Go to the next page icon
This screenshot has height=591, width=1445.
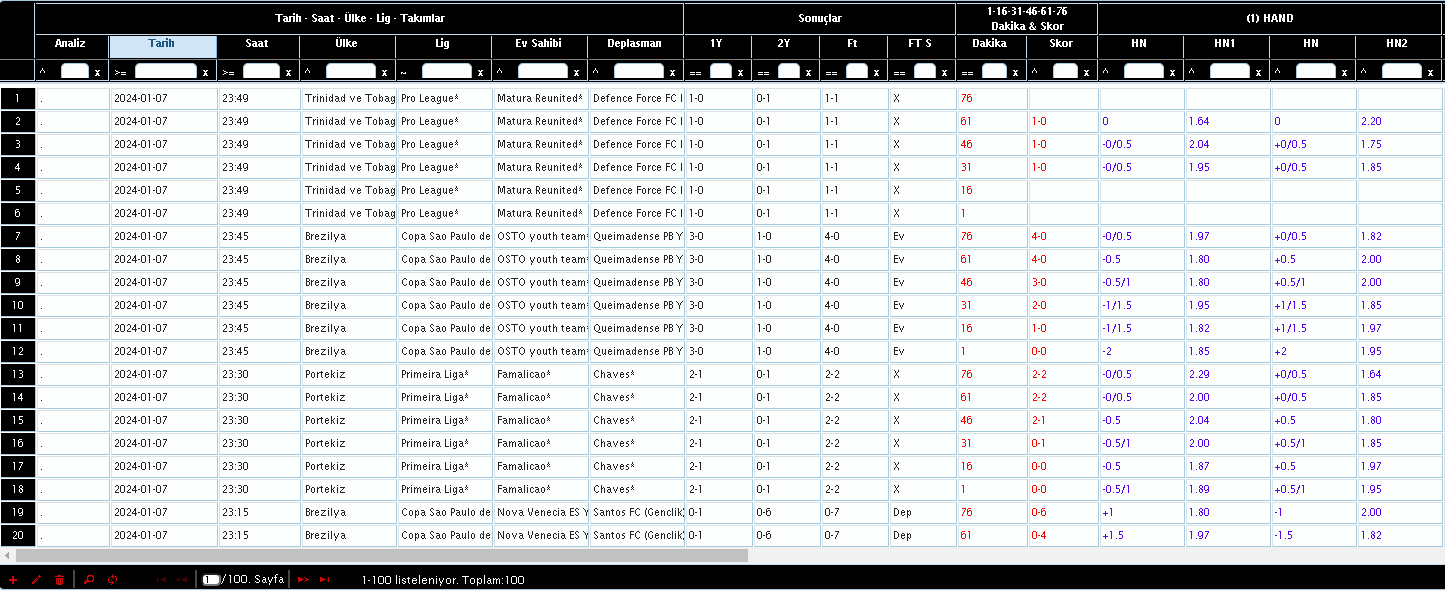(302, 579)
